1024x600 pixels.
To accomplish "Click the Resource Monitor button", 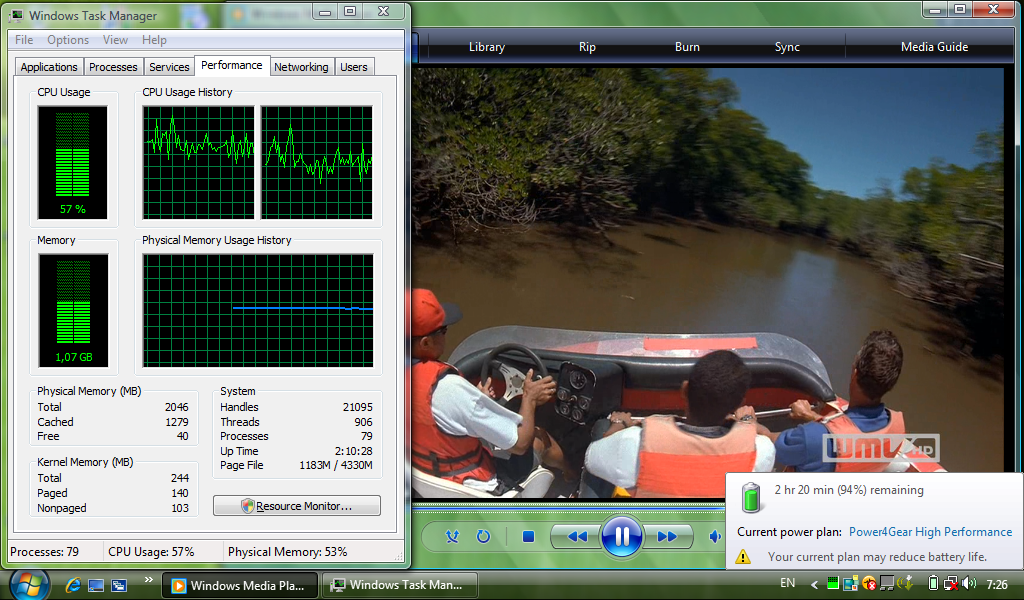I will click(296, 506).
